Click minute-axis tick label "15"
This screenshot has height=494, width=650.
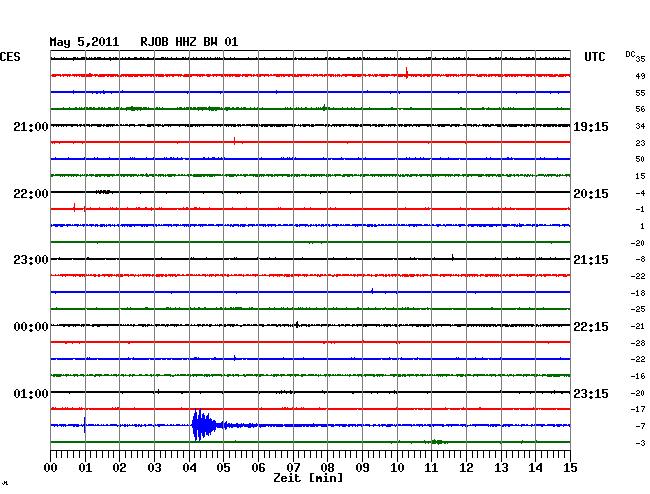tap(570, 468)
